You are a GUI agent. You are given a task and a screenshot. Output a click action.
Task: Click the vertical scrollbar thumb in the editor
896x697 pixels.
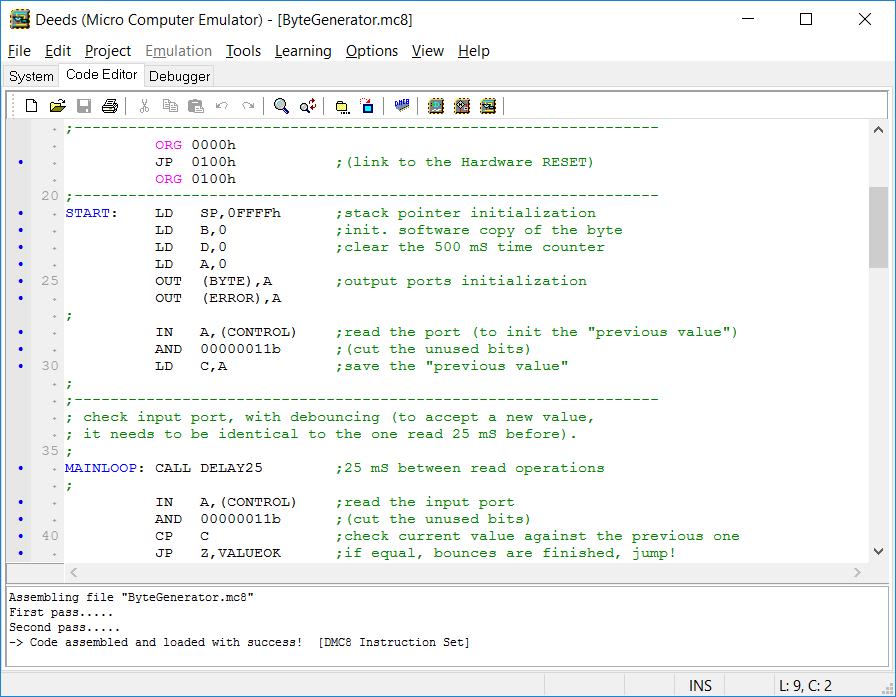tap(878, 227)
